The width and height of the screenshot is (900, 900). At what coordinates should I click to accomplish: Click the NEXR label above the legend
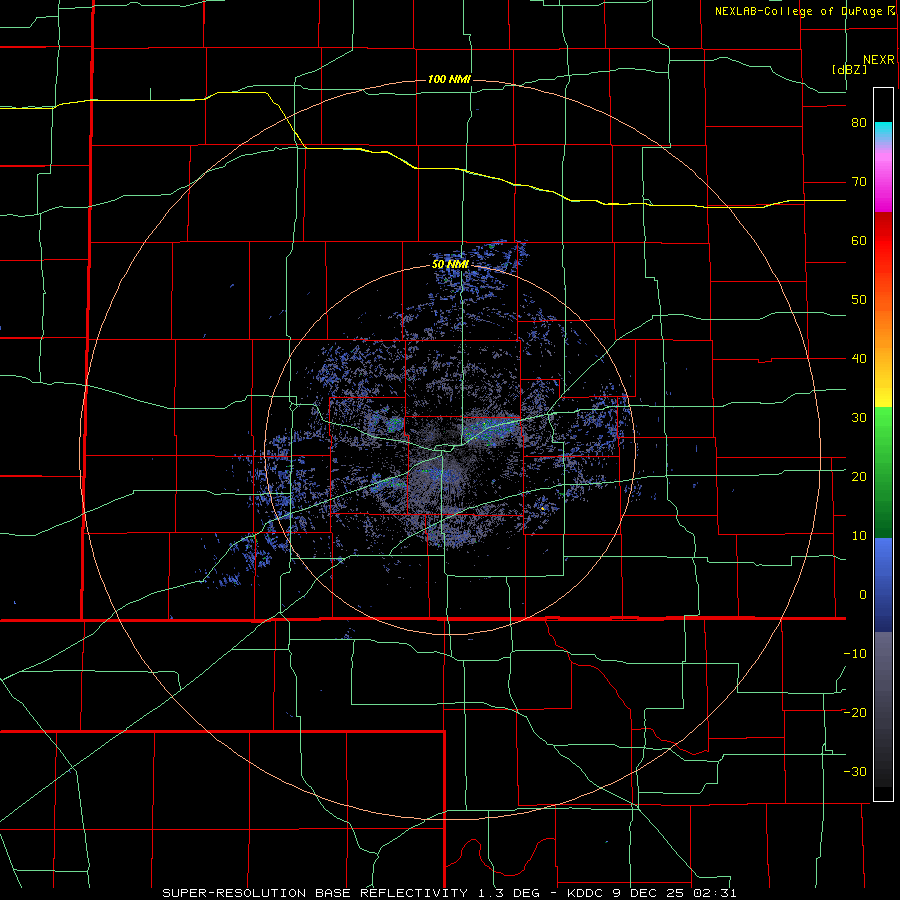[x=879, y=60]
